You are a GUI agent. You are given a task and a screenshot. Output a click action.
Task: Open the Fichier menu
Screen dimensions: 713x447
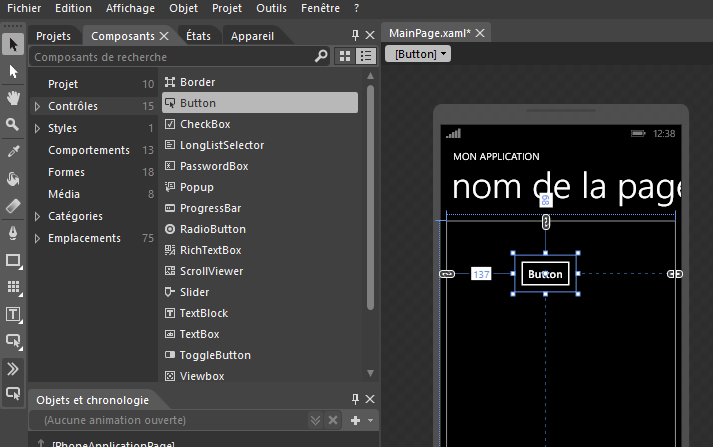pyautogui.click(x=24, y=8)
